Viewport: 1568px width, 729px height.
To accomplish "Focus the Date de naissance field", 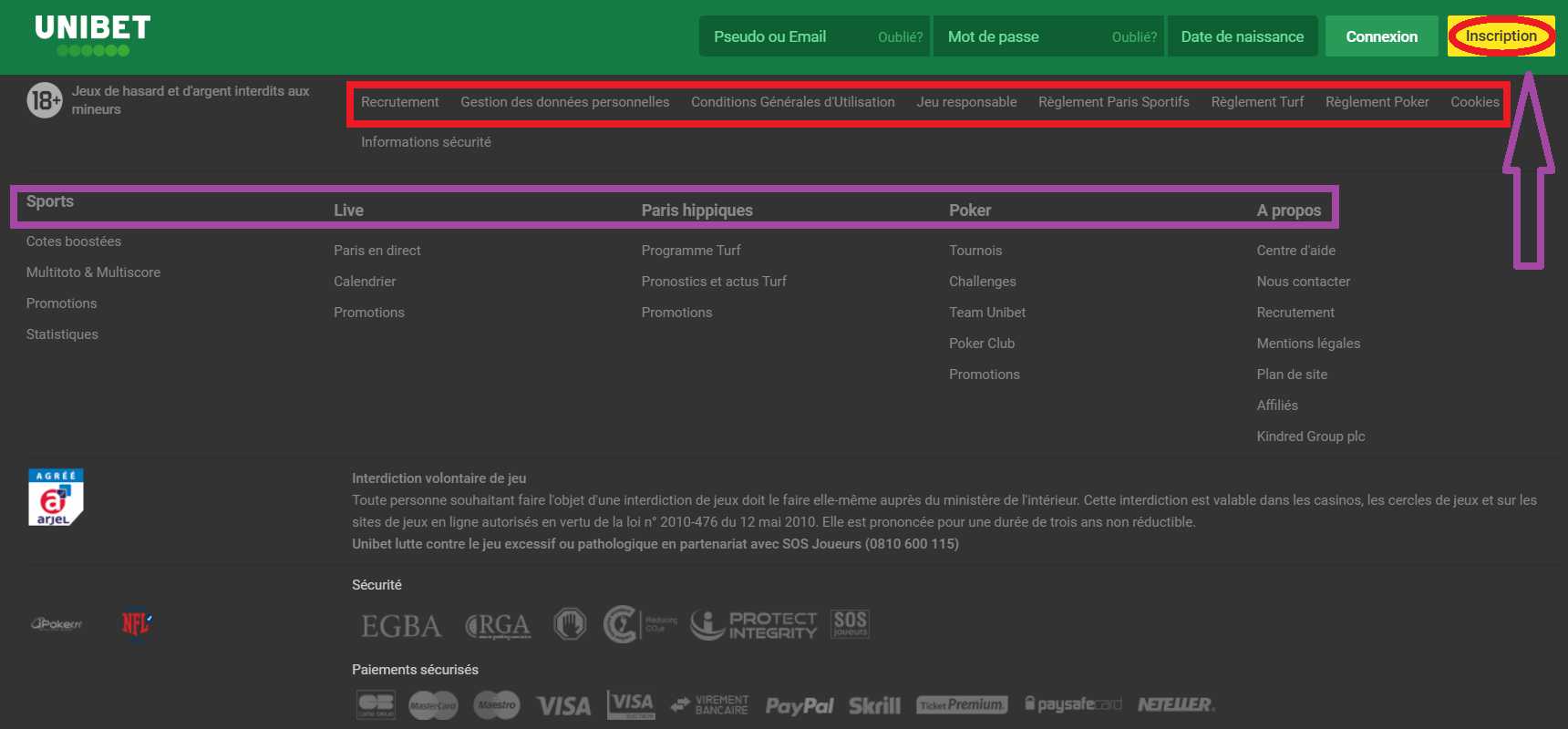I will (x=1243, y=36).
